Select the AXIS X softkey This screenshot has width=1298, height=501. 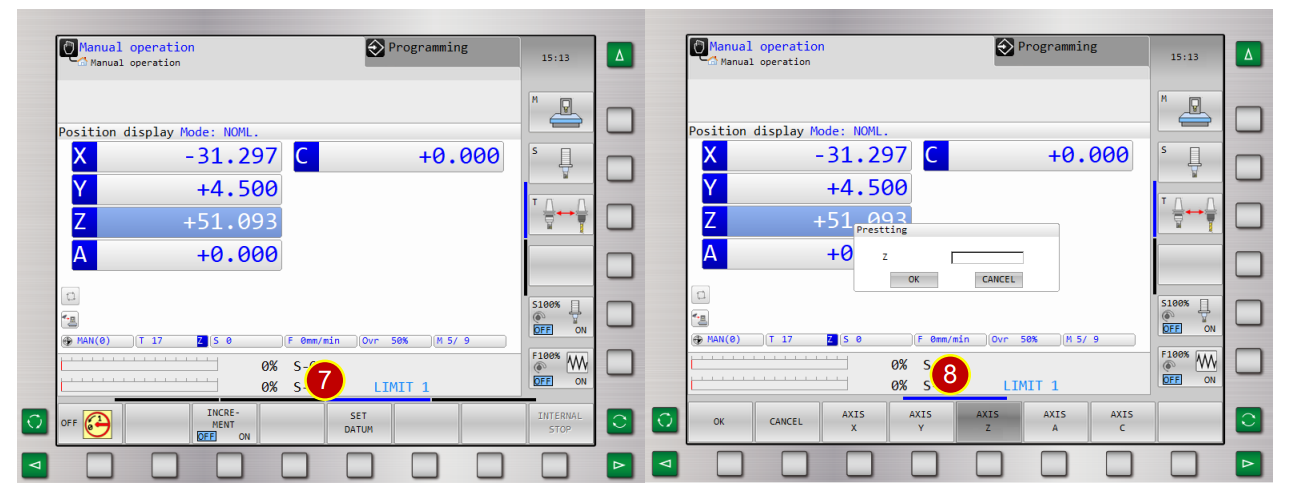click(853, 422)
